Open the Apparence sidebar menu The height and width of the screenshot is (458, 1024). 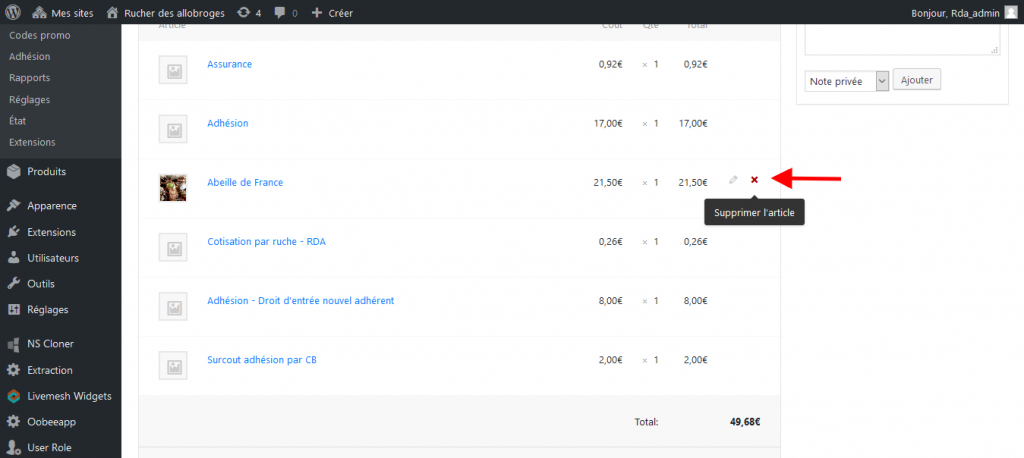pos(51,206)
